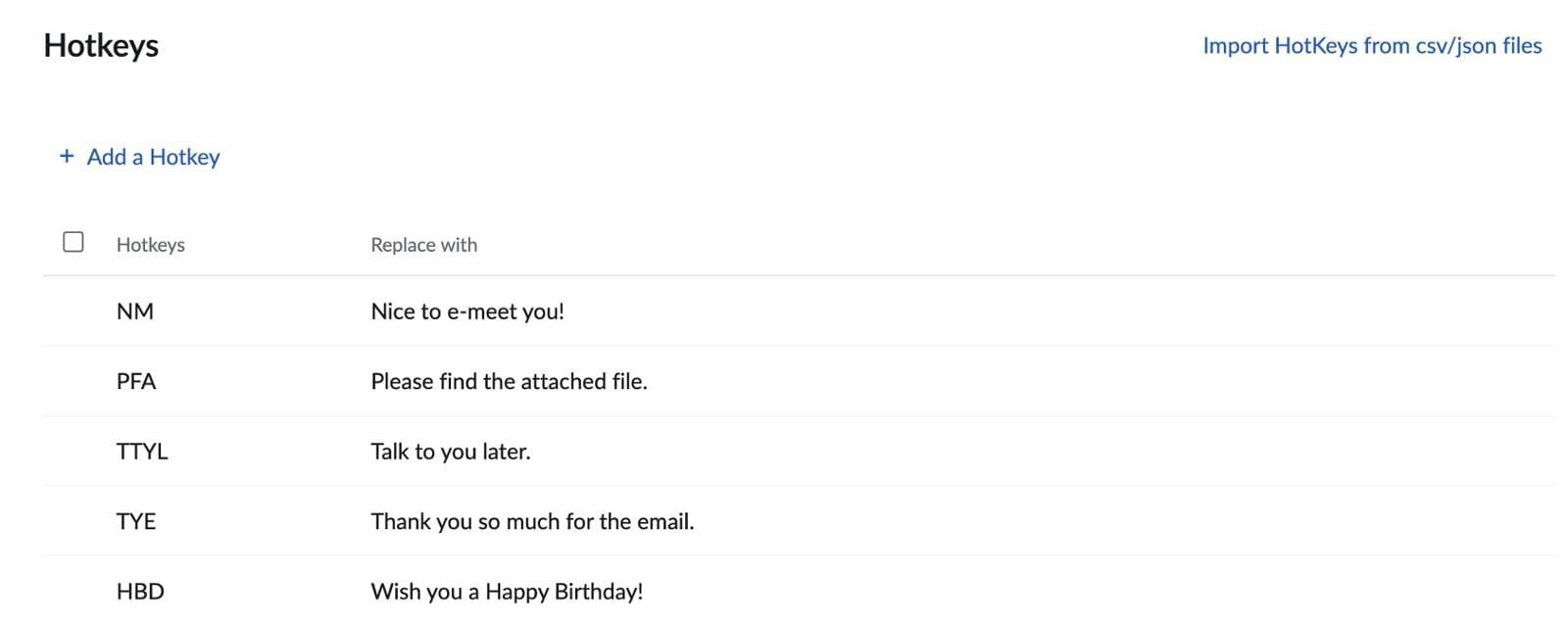This screenshot has height=624, width=1568.
Task: Click the Replace with column header
Action: 423,244
